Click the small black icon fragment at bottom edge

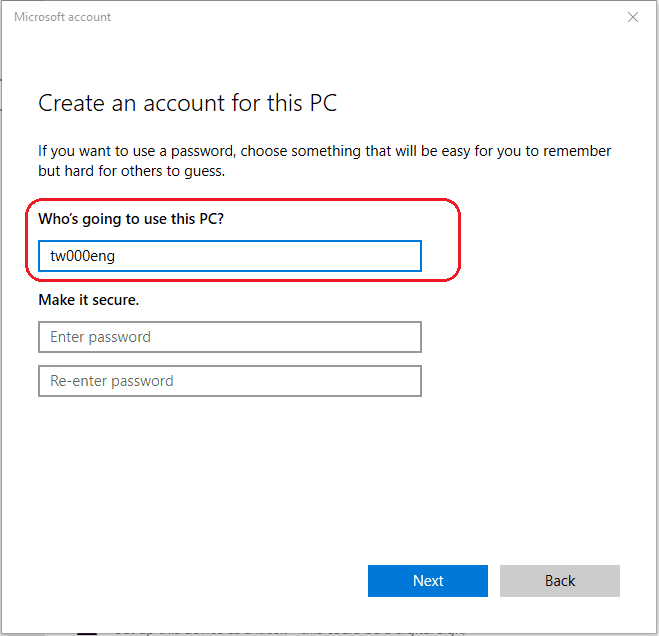pos(88,632)
